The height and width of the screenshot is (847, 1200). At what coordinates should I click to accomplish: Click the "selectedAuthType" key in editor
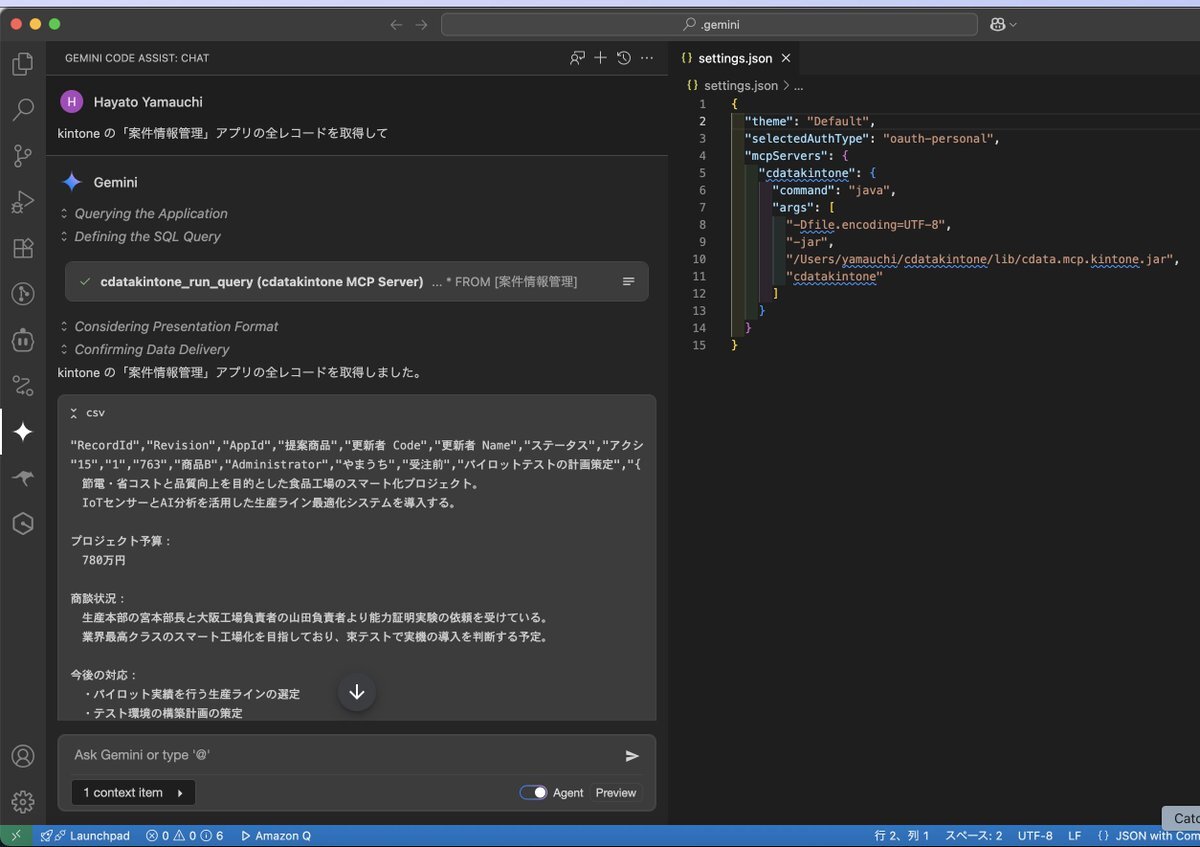tap(808, 138)
